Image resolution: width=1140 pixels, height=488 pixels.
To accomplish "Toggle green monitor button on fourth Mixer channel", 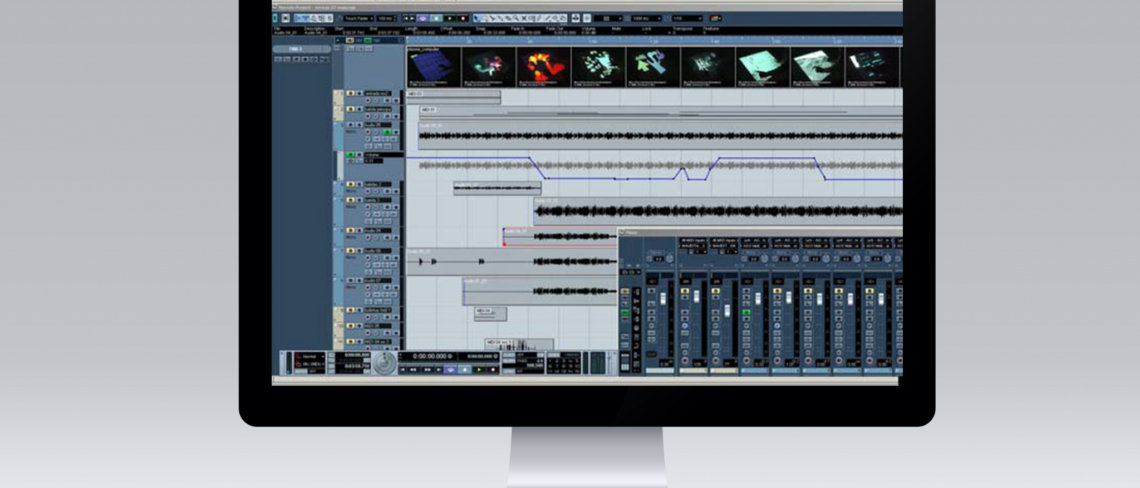I will tap(746, 312).
